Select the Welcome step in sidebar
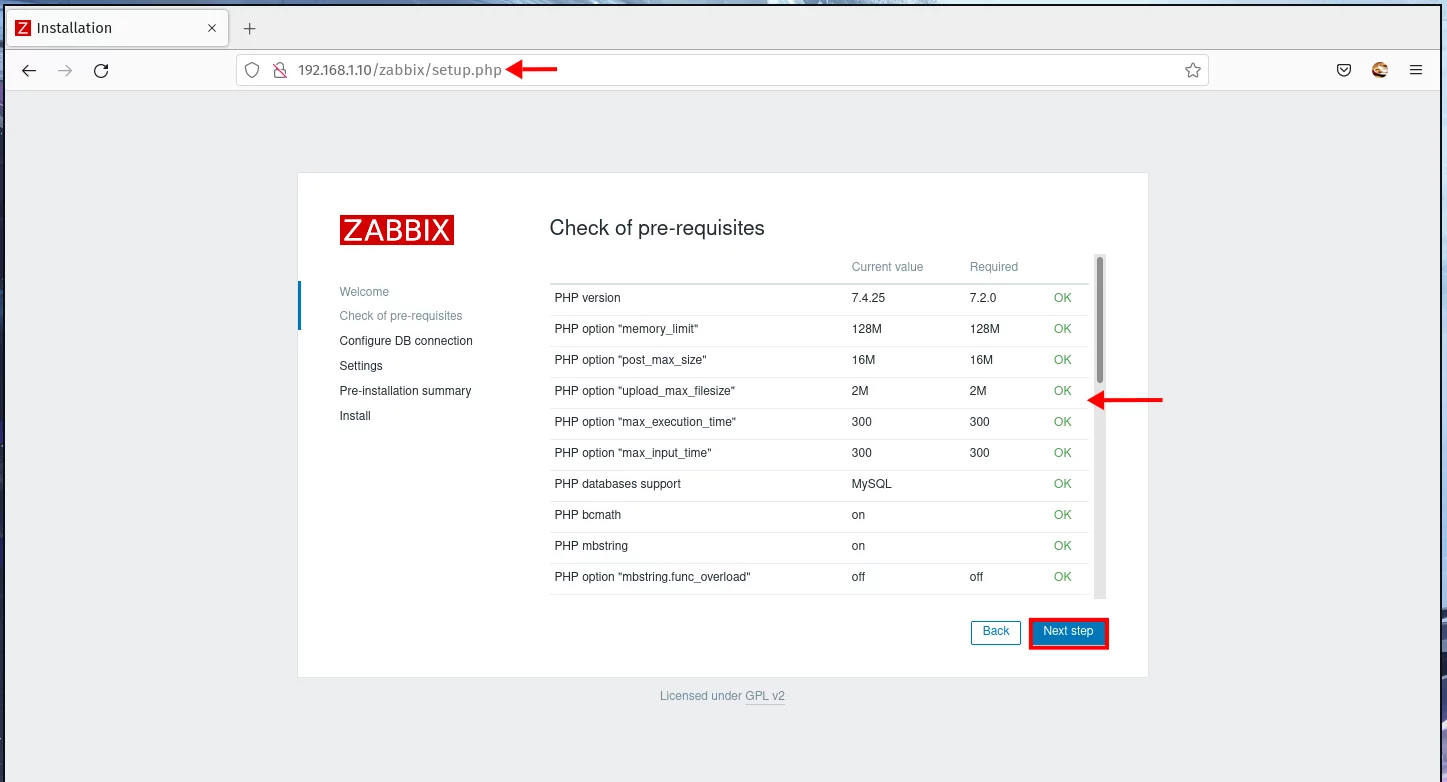 click(364, 292)
